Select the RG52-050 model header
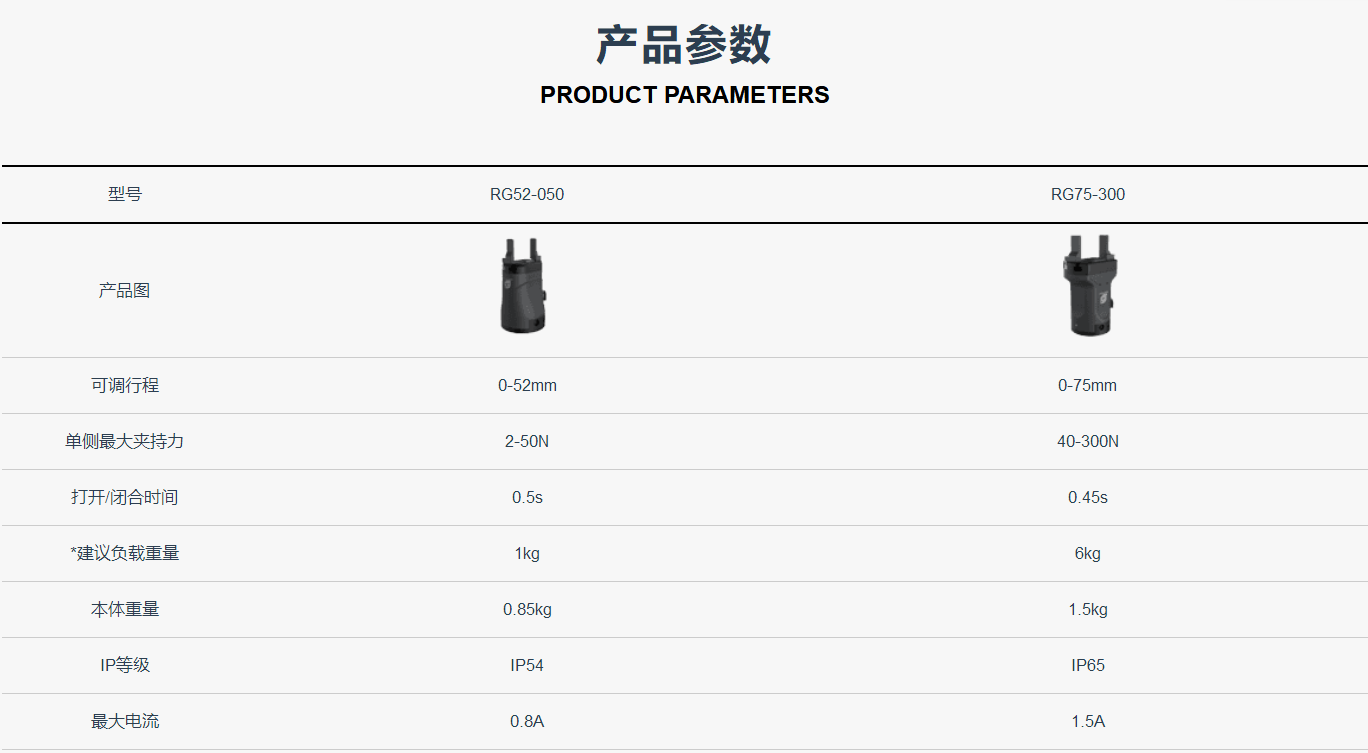 point(527,194)
